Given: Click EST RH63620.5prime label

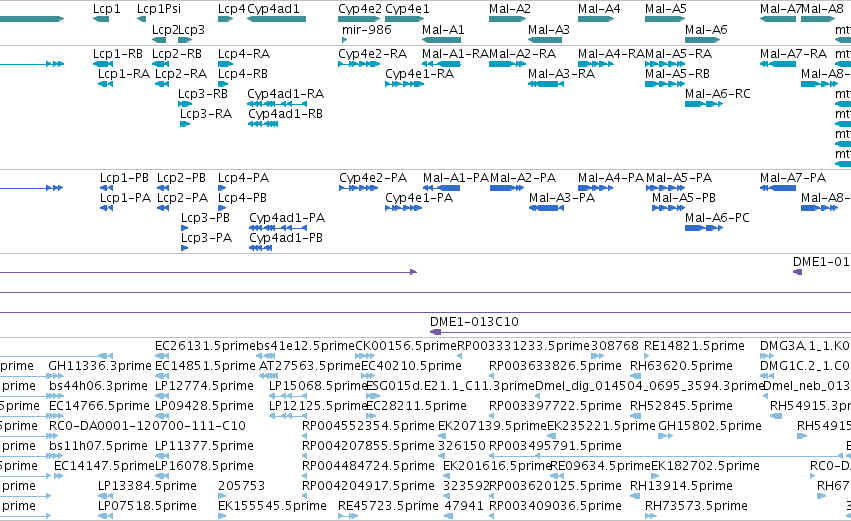Looking at the screenshot, I should pos(681,366).
